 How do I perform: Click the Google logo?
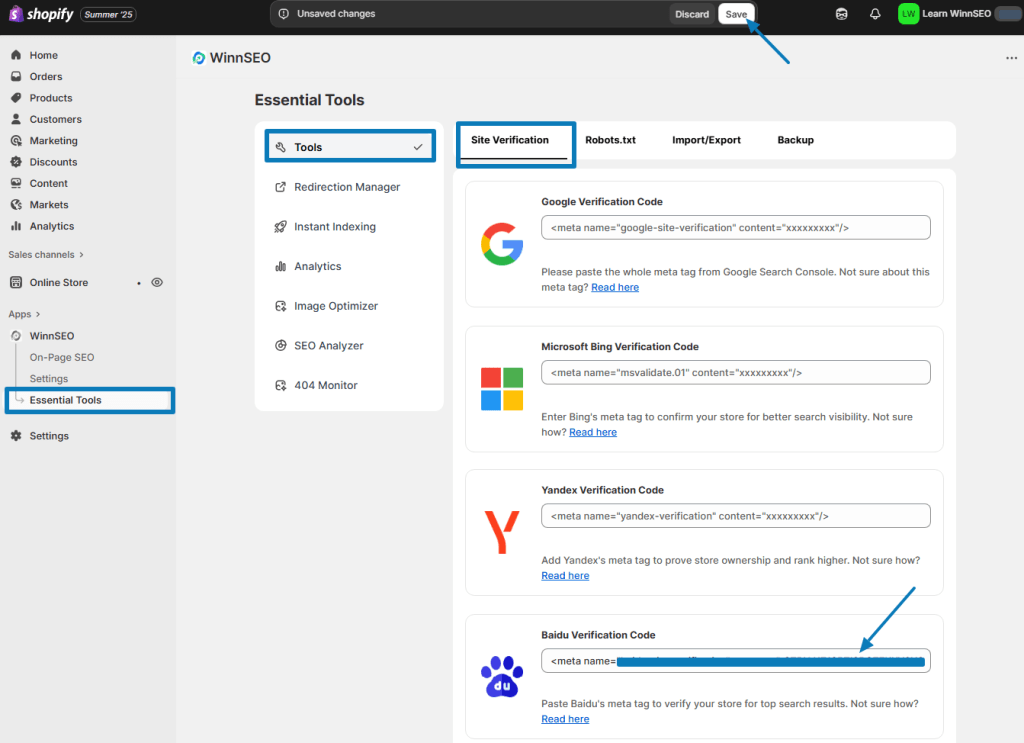[x=502, y=244]
